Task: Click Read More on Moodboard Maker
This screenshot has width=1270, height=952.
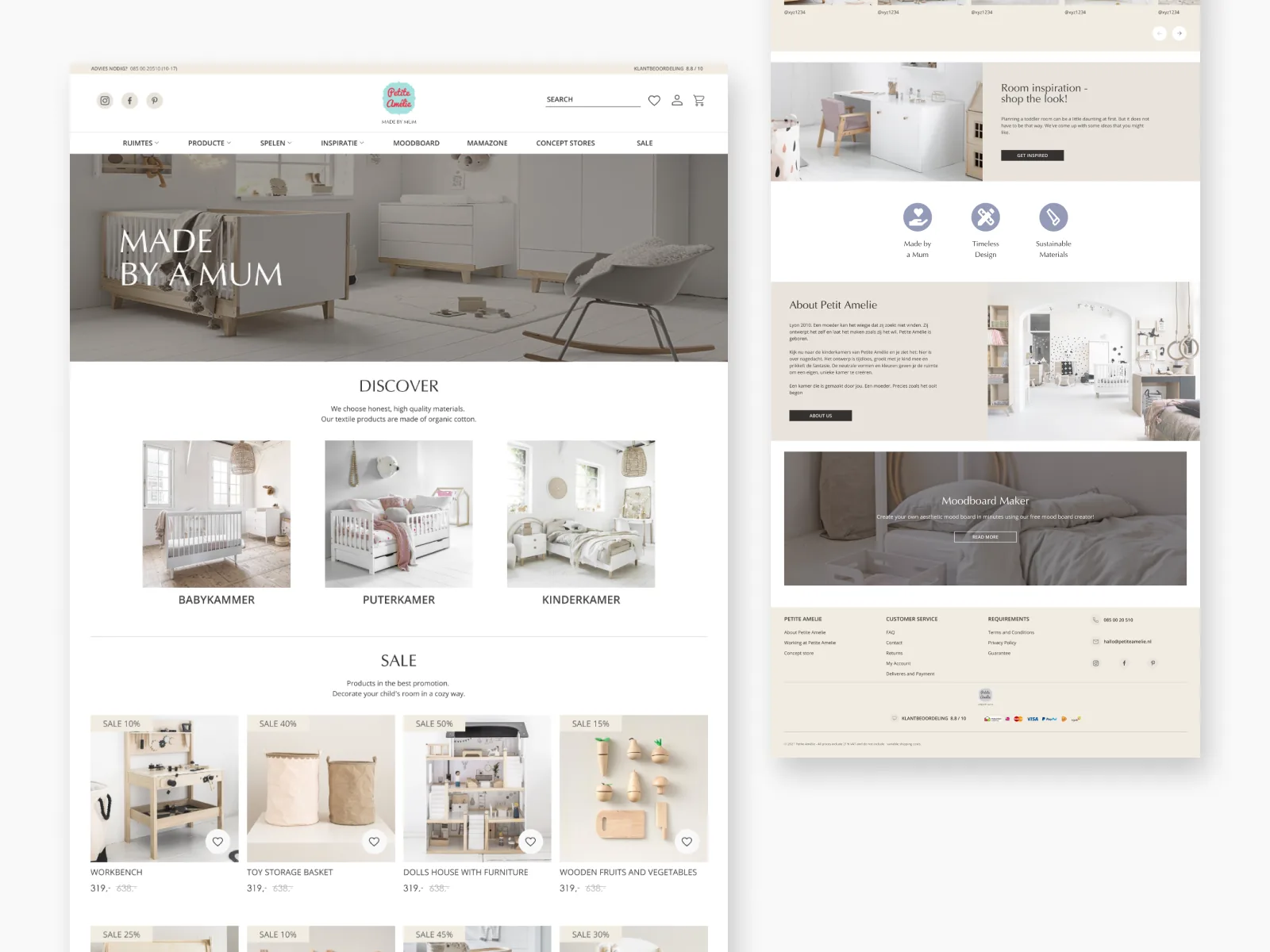Action: click(985, 537)
